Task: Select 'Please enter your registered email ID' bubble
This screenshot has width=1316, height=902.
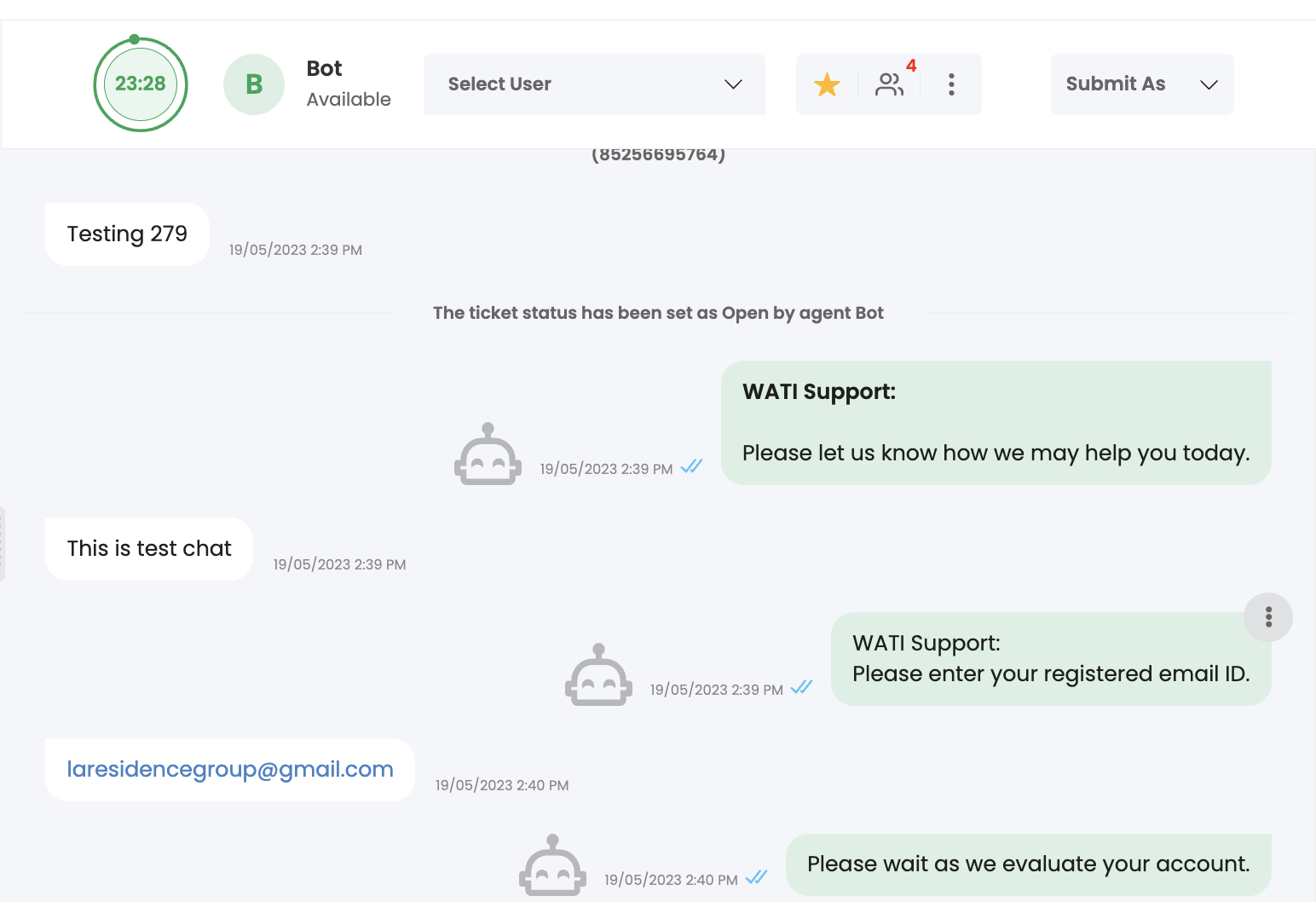Action: (1051, 659)
